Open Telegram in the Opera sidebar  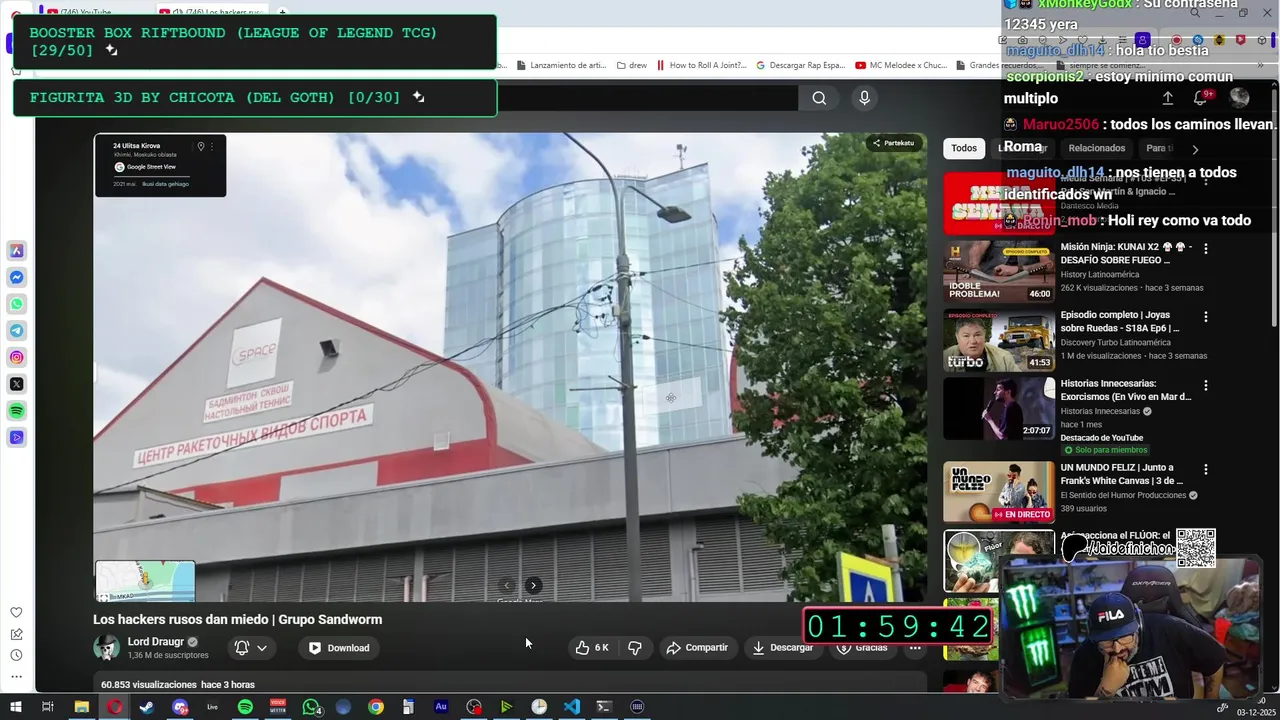(x=17, y=331)
